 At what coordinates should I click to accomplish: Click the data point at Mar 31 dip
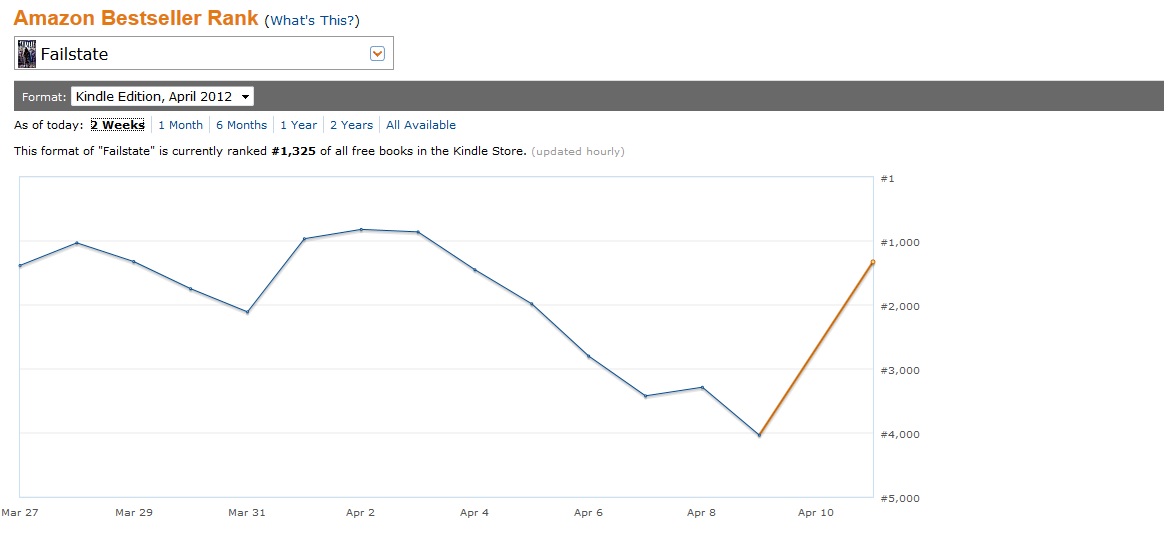(247, 312)
